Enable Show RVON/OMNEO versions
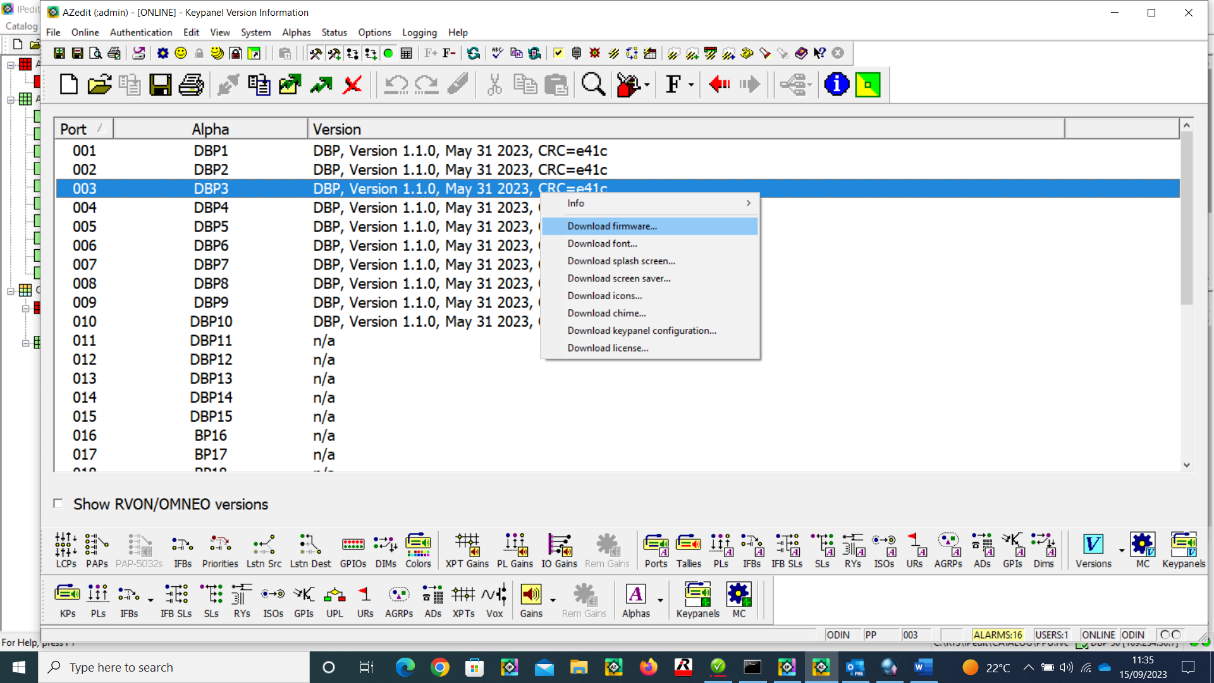The width and height of the screenshot is (1214, 683). (57, 505)
